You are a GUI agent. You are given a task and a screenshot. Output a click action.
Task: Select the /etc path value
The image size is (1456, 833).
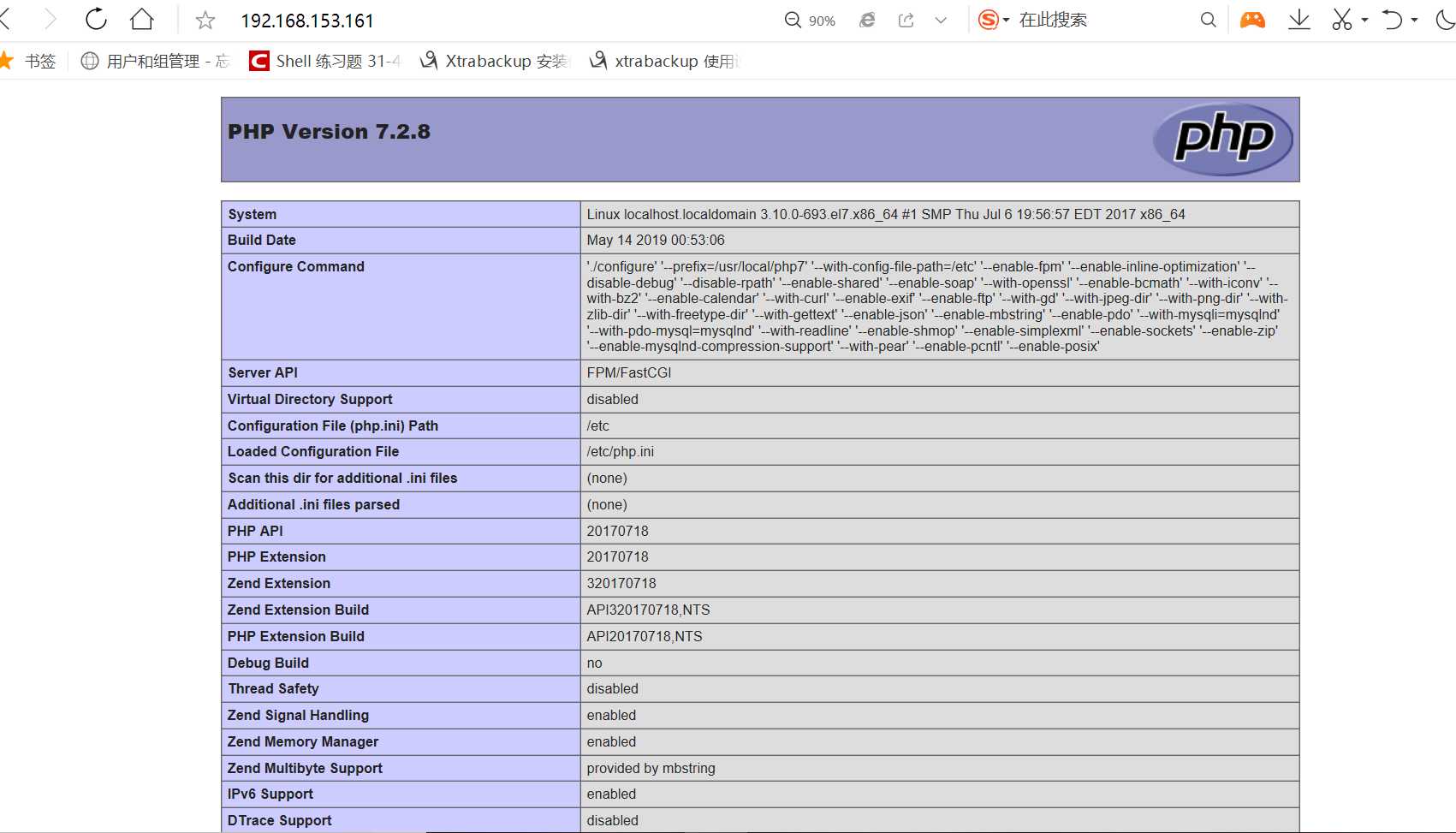click(598, 425)
